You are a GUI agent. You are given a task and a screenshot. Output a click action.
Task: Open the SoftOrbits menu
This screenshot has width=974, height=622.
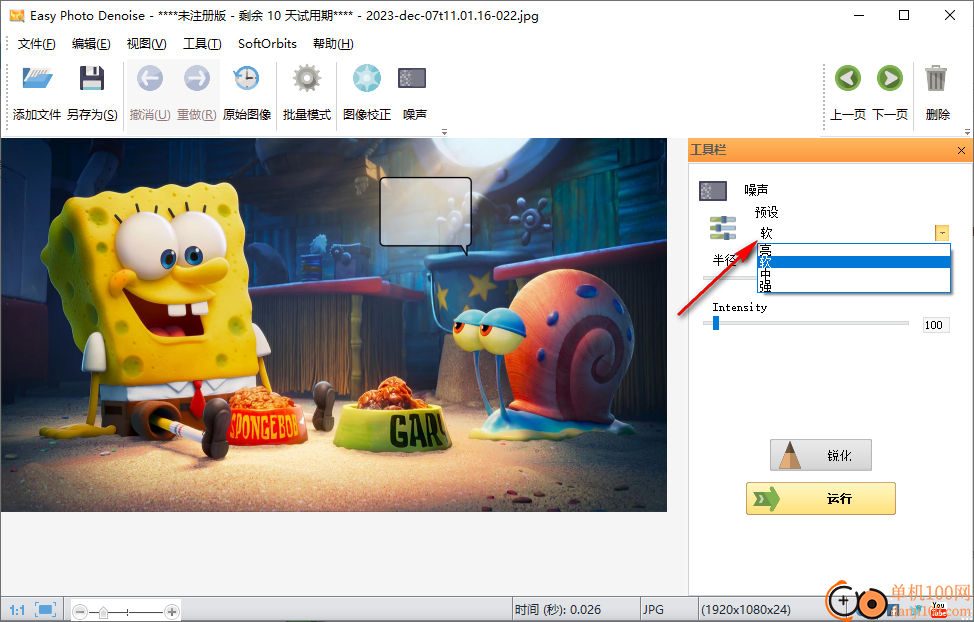coord(267,43)
